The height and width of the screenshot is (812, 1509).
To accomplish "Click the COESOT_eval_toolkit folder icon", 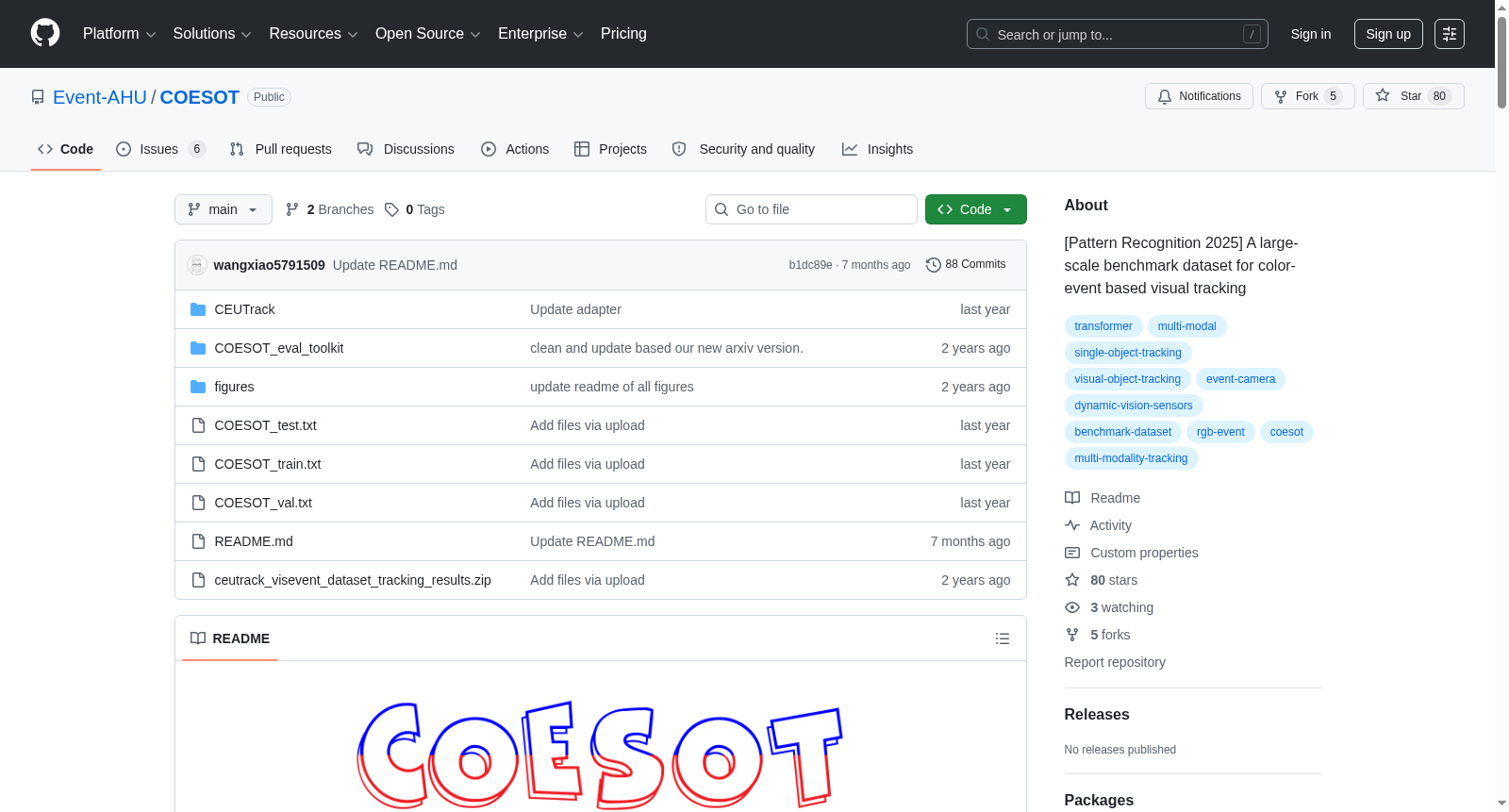I will click(198, 348).
